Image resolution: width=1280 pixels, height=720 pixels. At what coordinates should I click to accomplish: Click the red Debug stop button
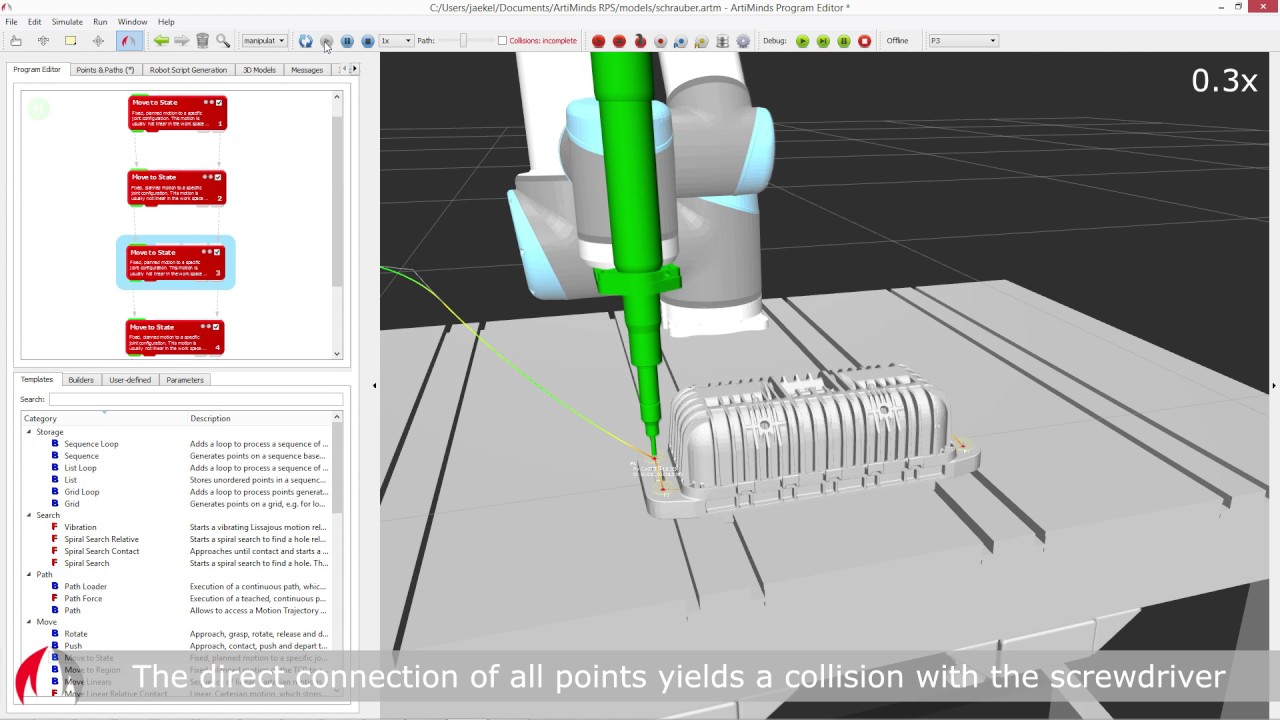865,41
